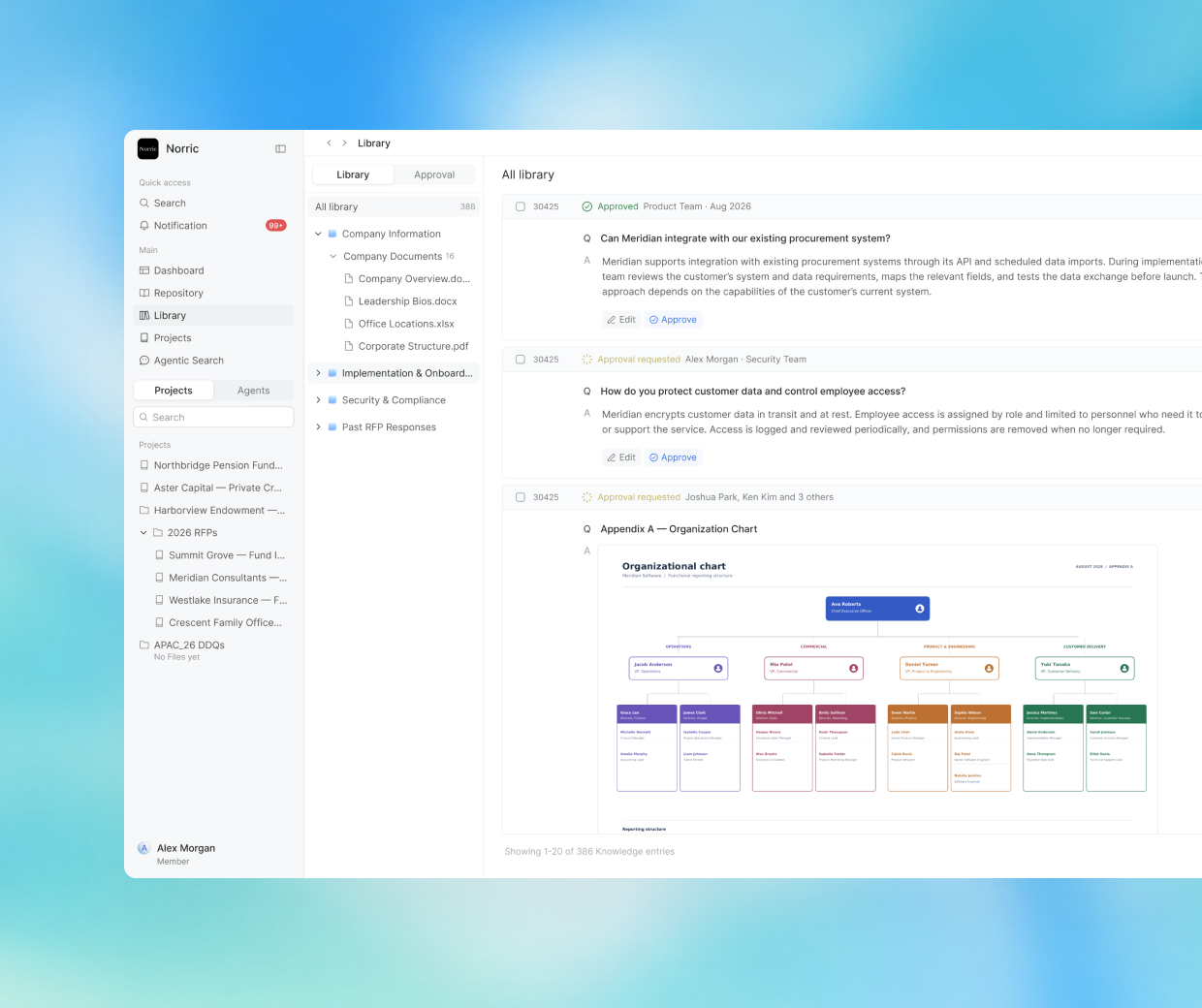
Task: Click the APAC_26 DDQs folder icon
Action: point(144,645)
